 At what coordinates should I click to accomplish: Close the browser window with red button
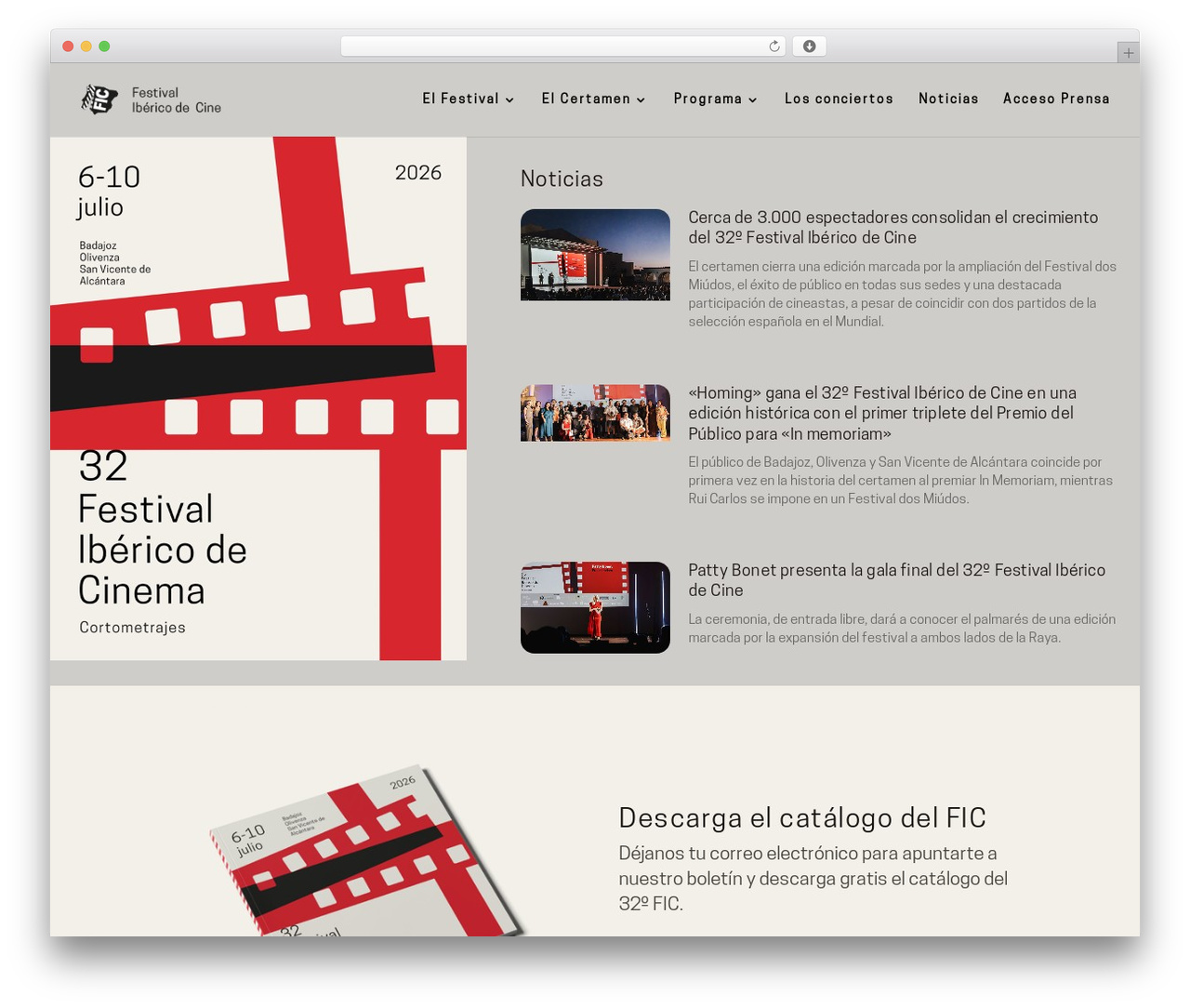coord(68,46)
